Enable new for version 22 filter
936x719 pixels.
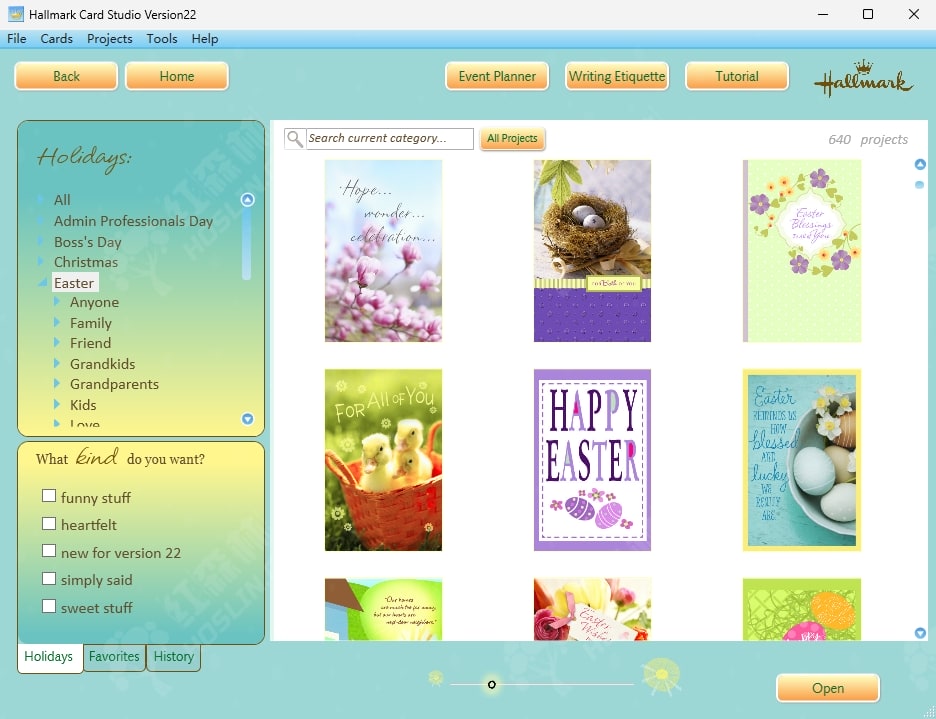point(49,551)
